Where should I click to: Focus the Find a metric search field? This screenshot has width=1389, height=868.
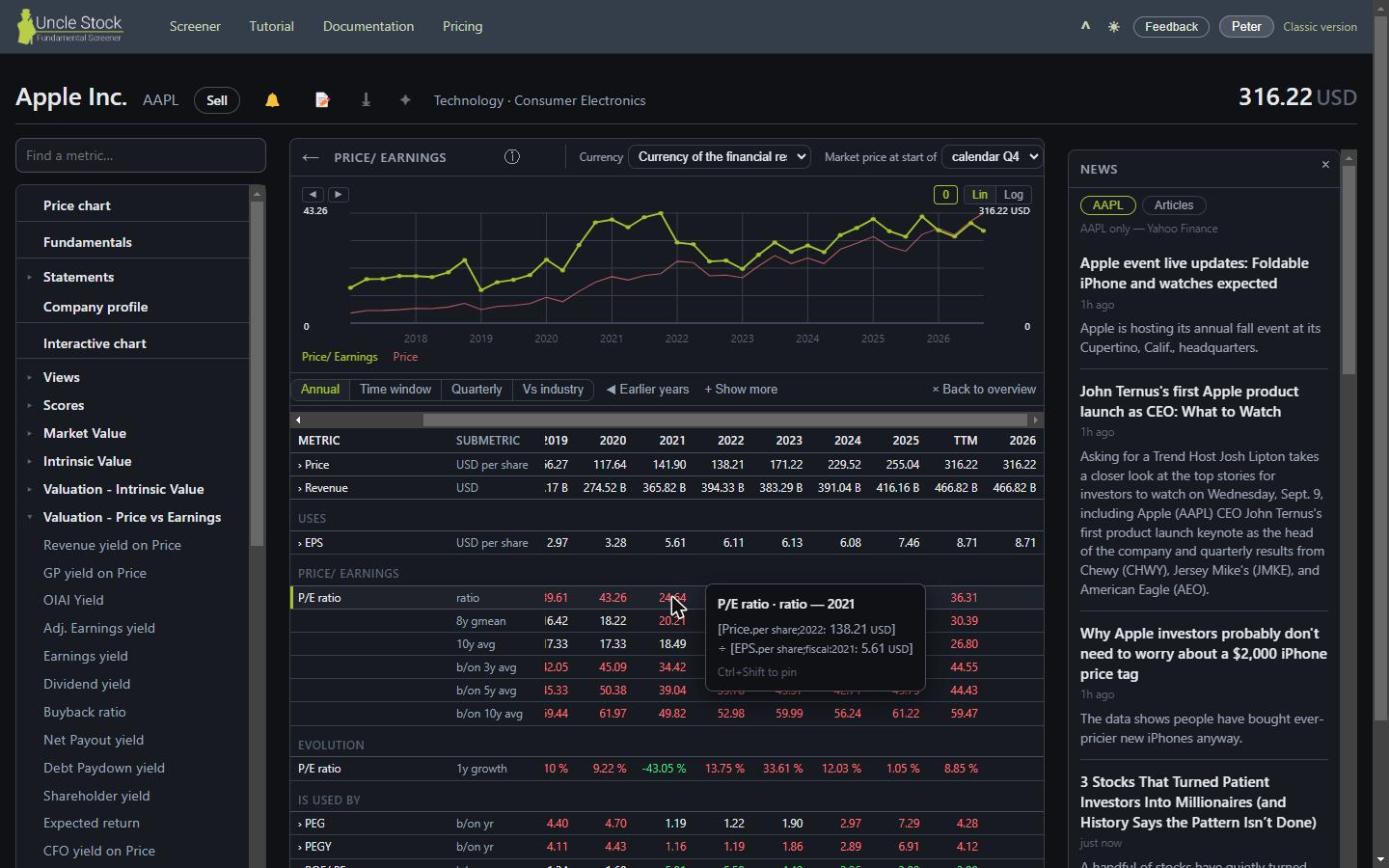pyautogui.click(x=140, y=155)
